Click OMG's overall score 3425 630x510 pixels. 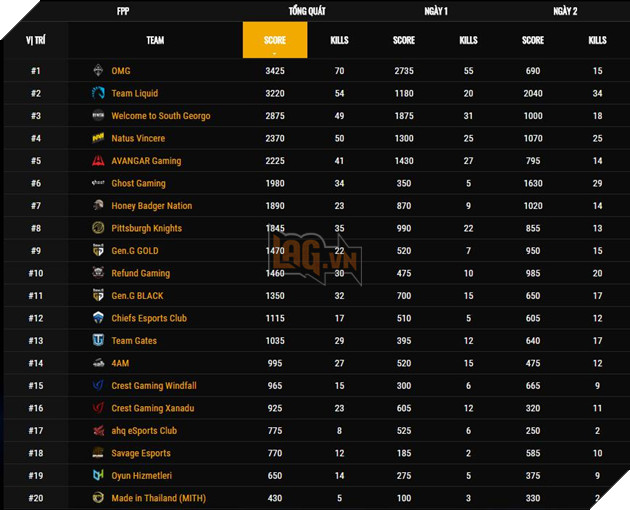(x=275, y=71)
